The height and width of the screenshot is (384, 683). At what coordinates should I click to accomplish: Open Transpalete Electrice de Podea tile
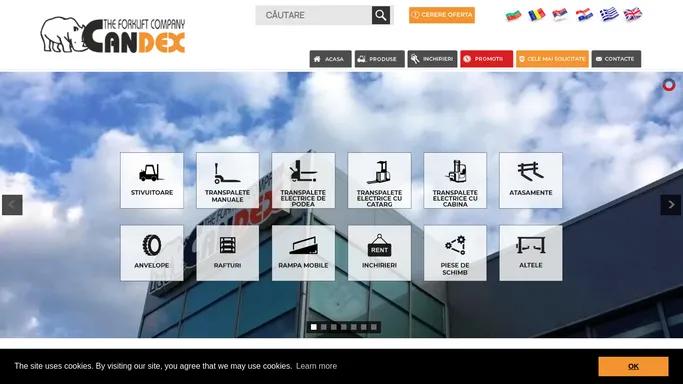click(303, 180)
